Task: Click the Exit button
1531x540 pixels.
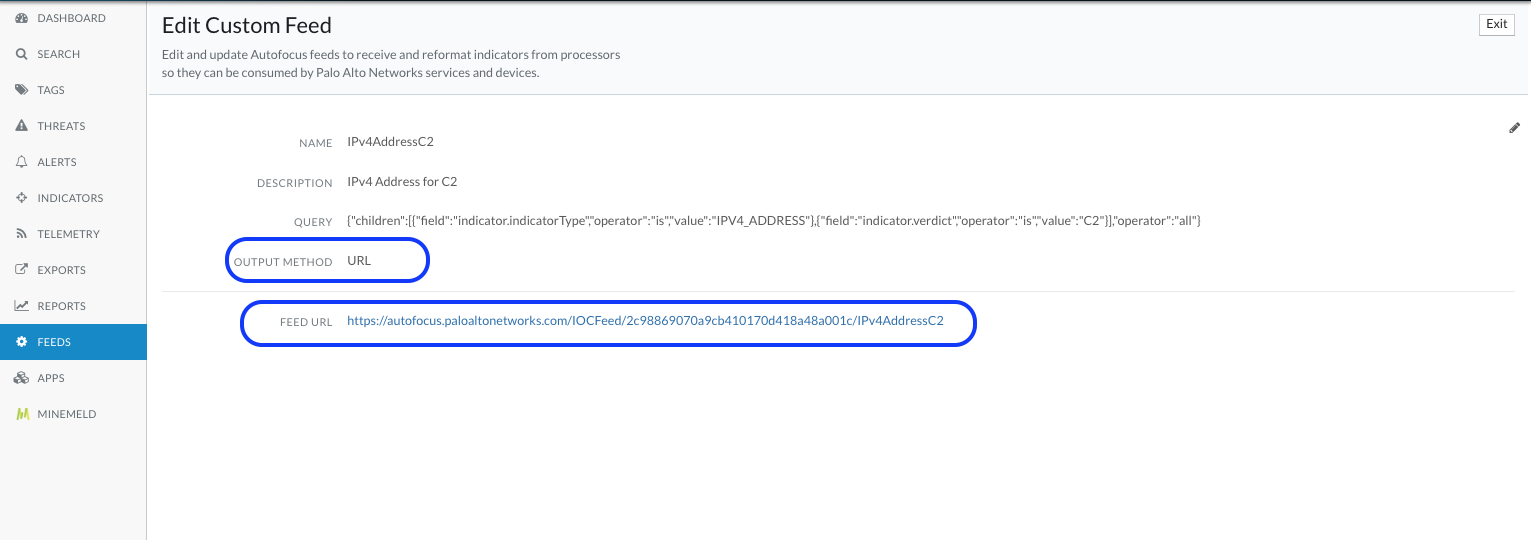Action: [1497, 24]
